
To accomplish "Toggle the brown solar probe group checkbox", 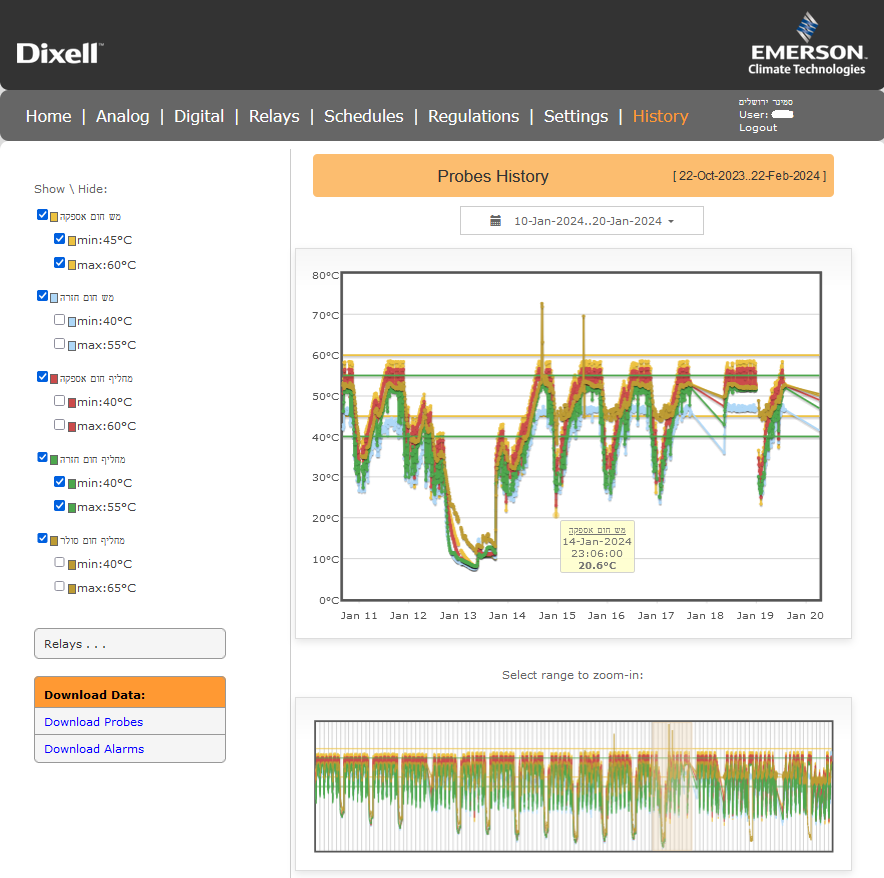I will tap(42, 538).
